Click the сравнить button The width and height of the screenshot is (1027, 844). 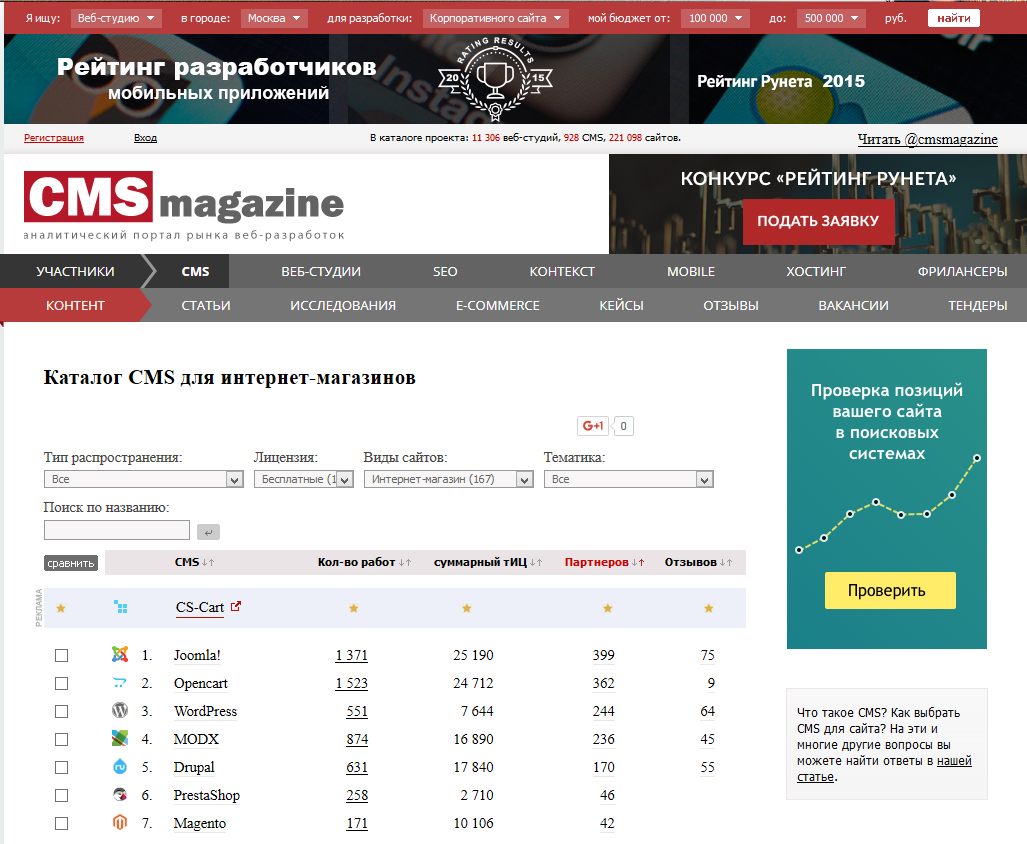click(71, 563)
